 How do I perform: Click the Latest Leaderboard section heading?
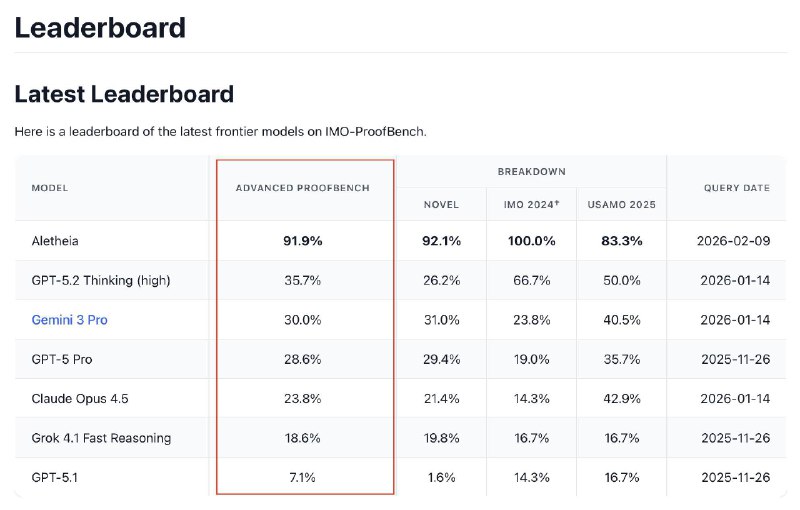click(124, 94)
